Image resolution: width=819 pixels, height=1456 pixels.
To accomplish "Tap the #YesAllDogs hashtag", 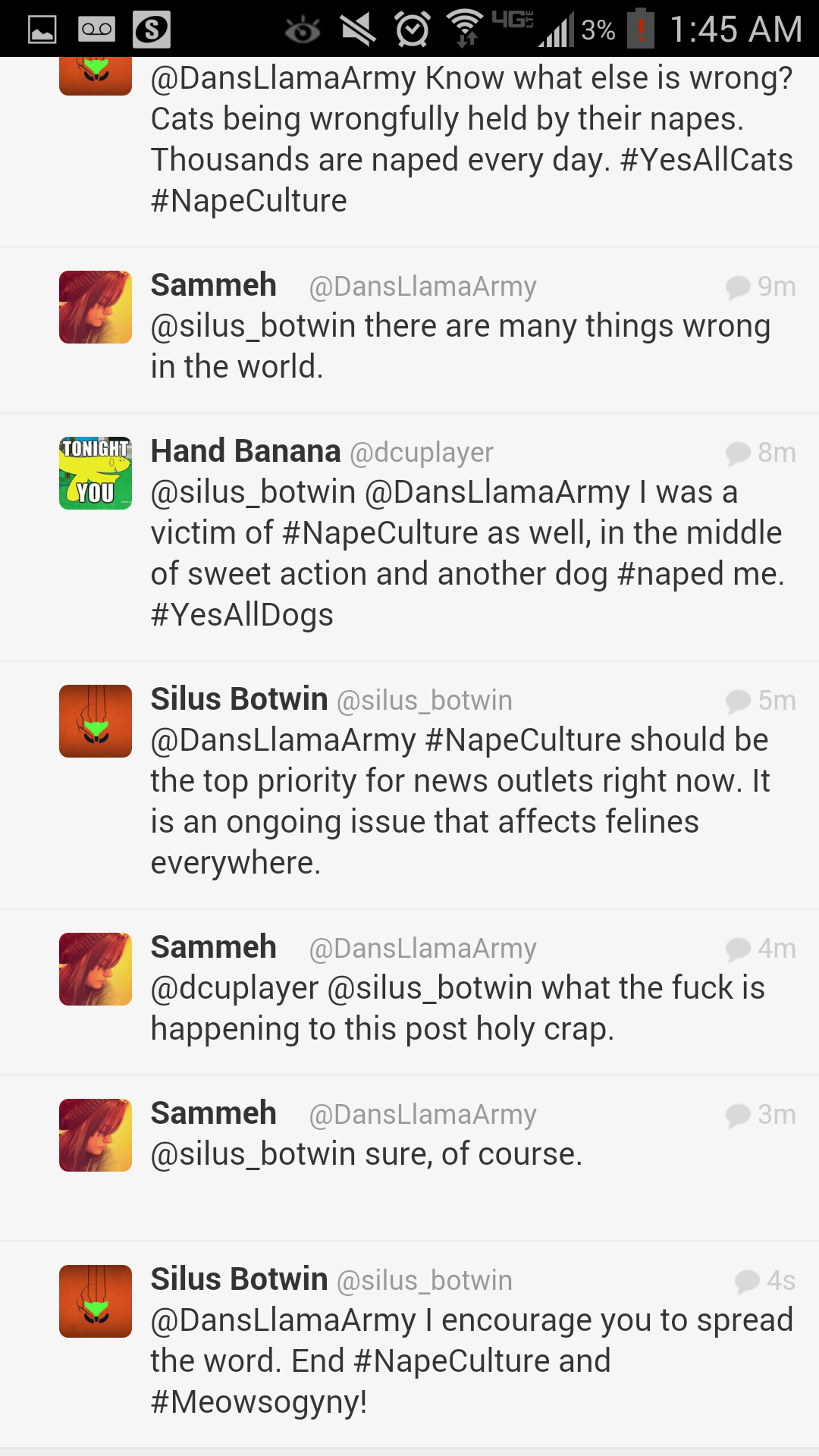I will click(242, 615).
